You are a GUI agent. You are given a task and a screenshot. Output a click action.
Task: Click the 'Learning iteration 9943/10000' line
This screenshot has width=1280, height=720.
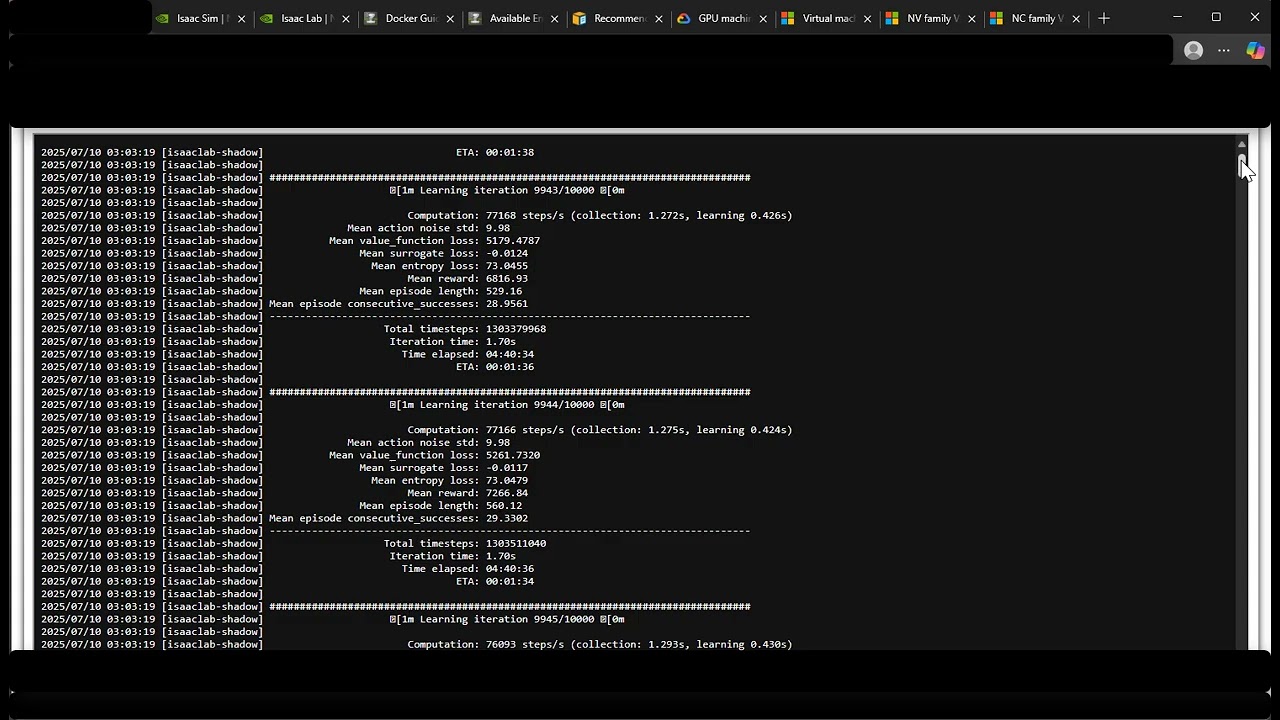click(x=507, y=190)
